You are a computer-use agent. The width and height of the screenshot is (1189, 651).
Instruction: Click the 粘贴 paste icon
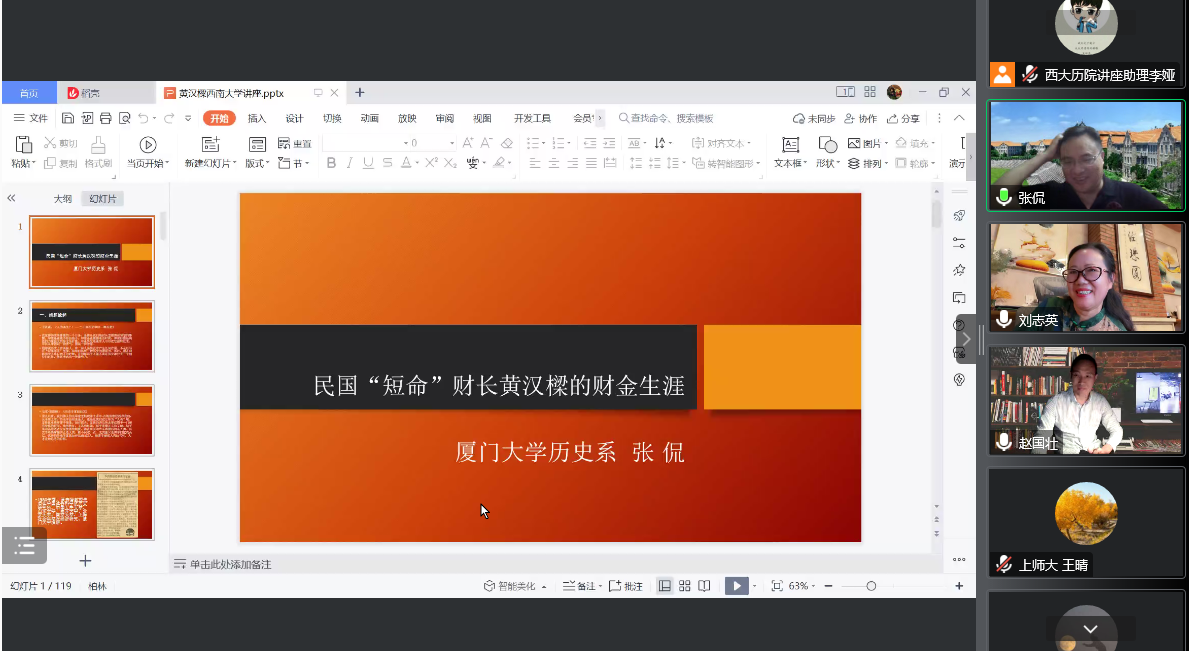[x=23, y=145]
